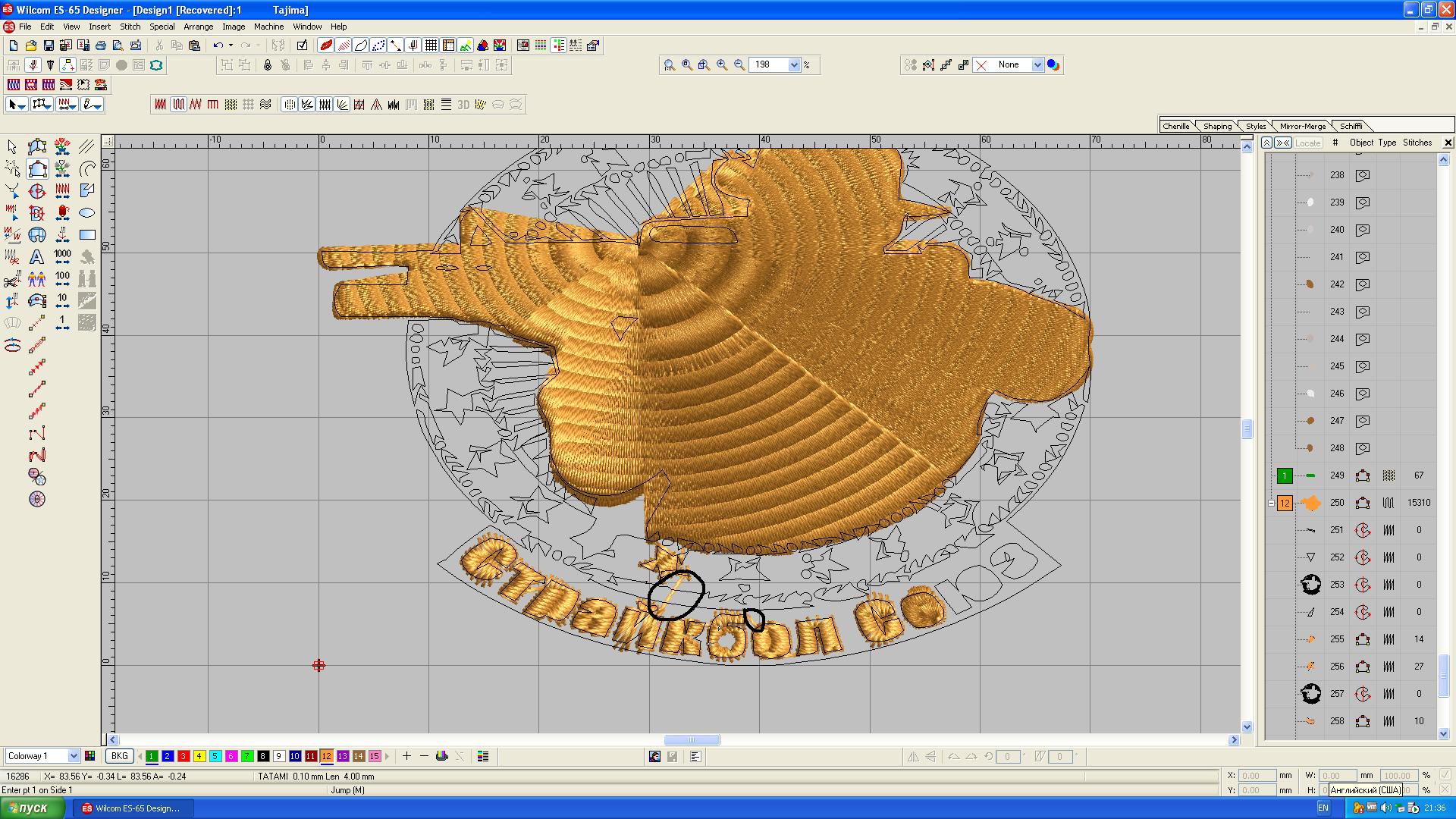Collapse object group 250 in list
The width and height of the screenshot is (1456, 819).
tap(1272, 503)
